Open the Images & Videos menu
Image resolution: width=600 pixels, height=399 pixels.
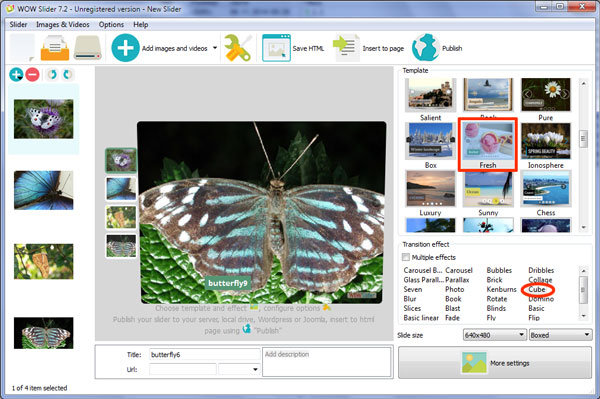tap(63, 24)
